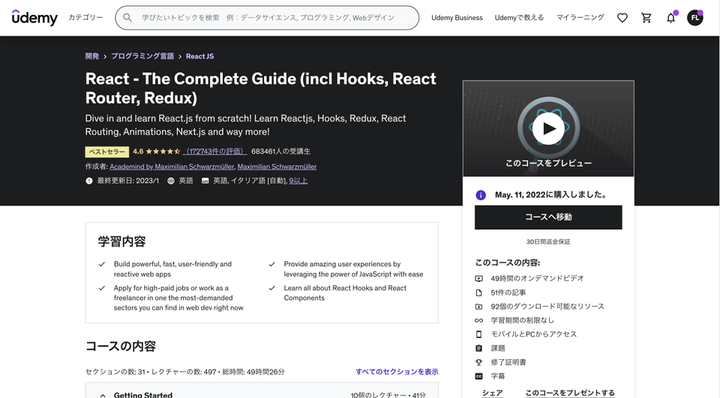Click checkmark beside Provide amazing user experiences
The height and width of the screenshot is (398, 720).
click(x=272, y=264)
